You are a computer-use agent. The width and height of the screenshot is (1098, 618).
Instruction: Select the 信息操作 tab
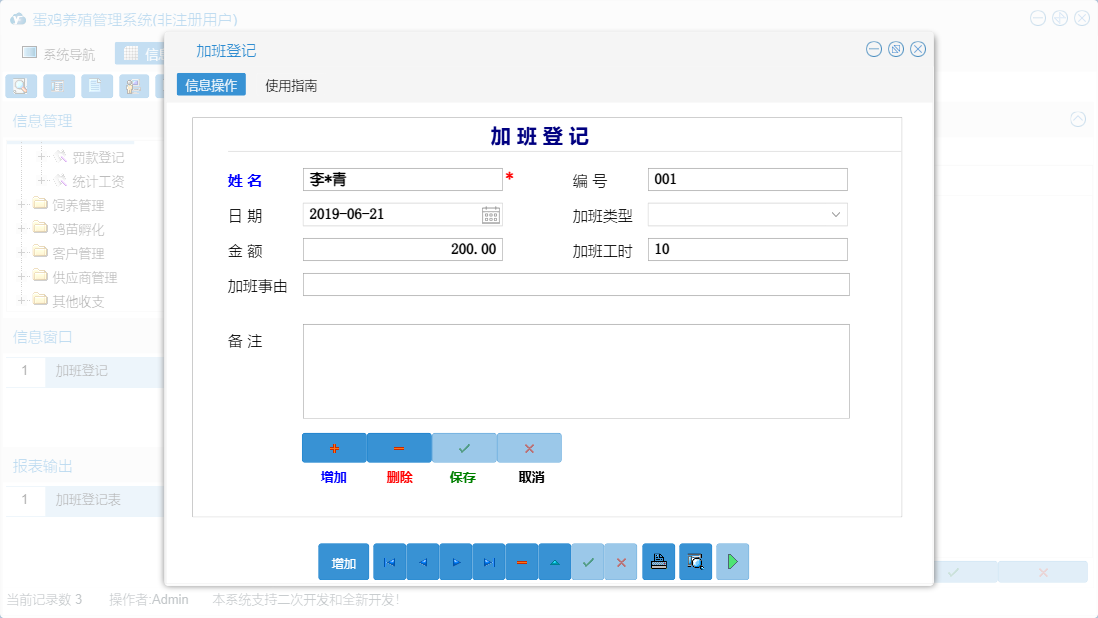click(x=211, y=84)
